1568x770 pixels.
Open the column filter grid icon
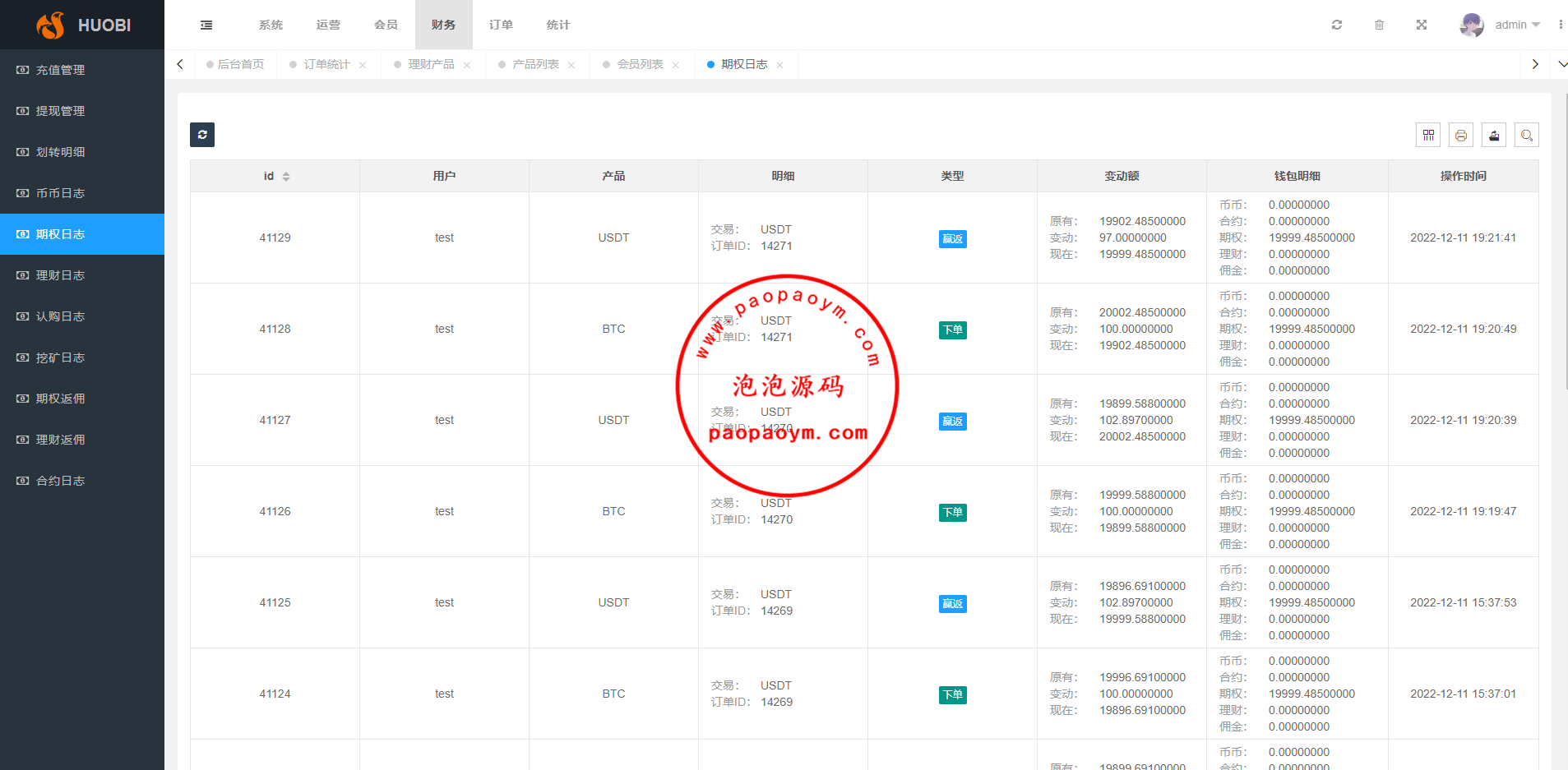click(x=1428, y=135)
